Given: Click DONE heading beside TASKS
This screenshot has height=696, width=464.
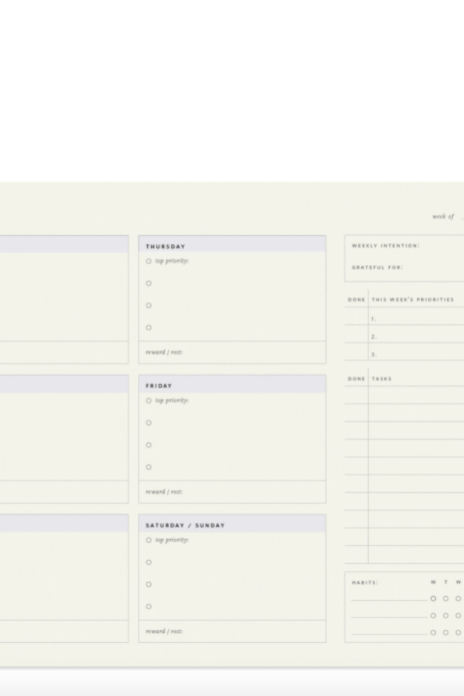Looking at the screenshot, I should [356, 379].
